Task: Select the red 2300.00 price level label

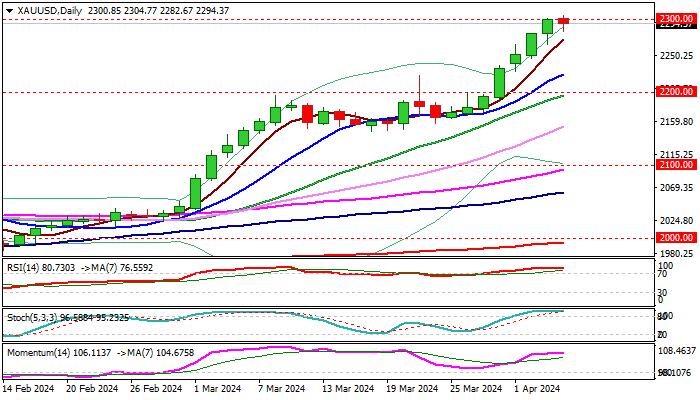Action: [676, 19]
